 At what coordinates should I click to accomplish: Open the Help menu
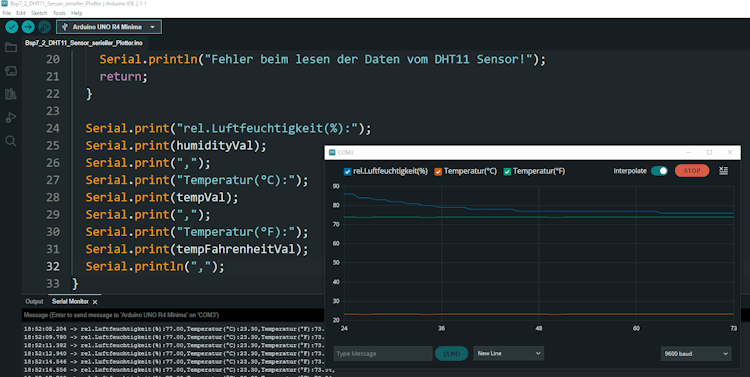(x=77, y=13)
